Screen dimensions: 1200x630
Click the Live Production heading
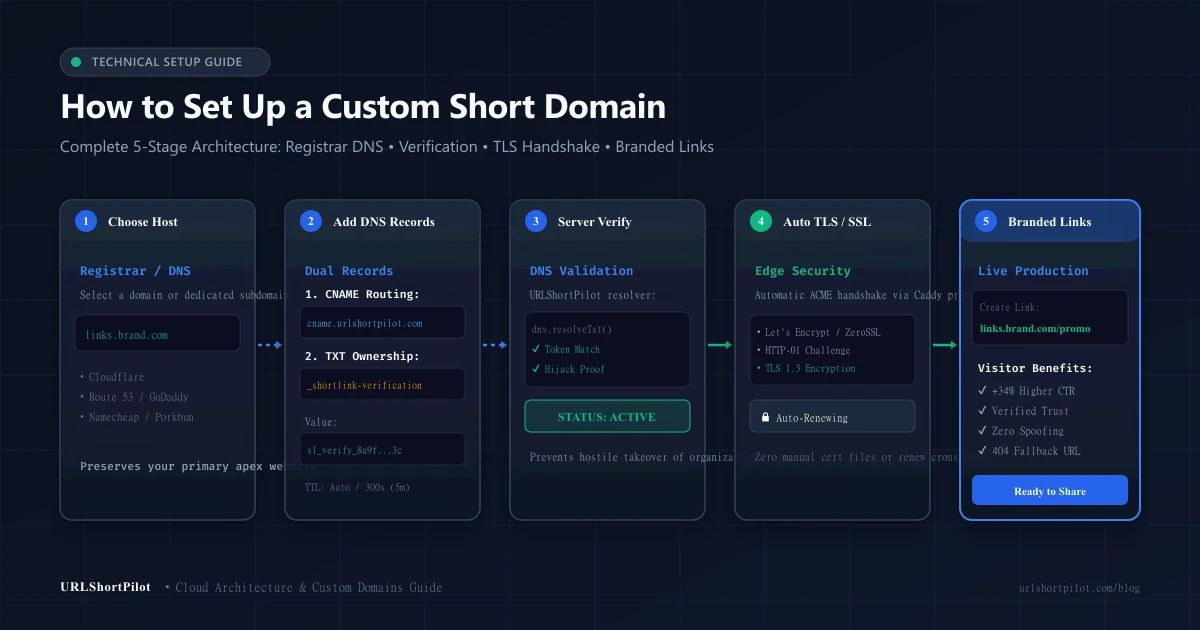1033,271
